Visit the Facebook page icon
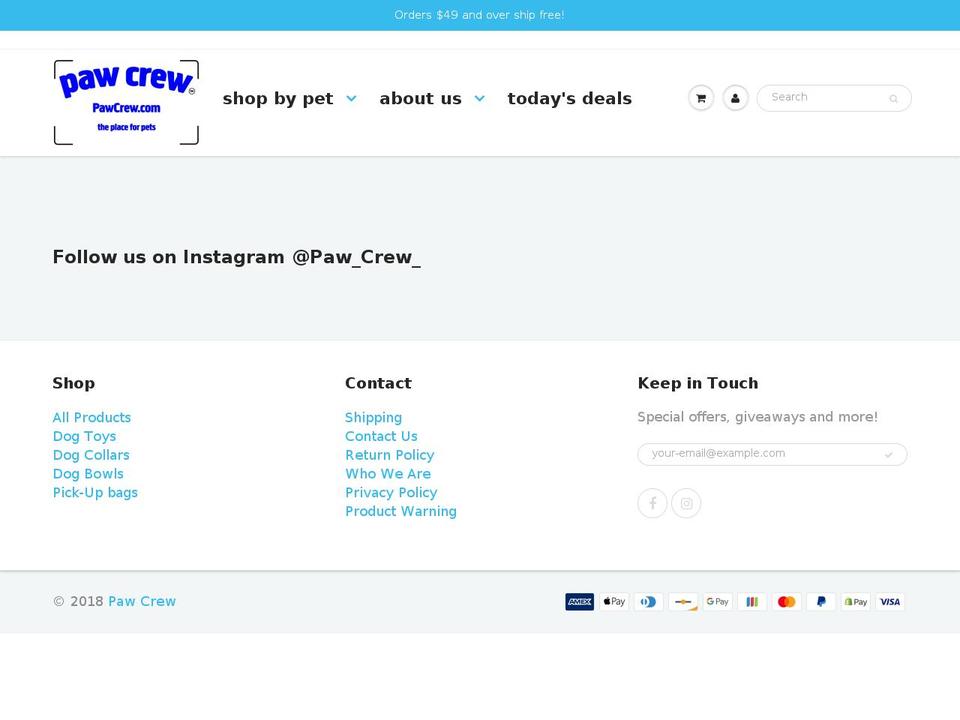Viewport: 960px width, 720px height. pyautogui.click(x=653, y=503)
